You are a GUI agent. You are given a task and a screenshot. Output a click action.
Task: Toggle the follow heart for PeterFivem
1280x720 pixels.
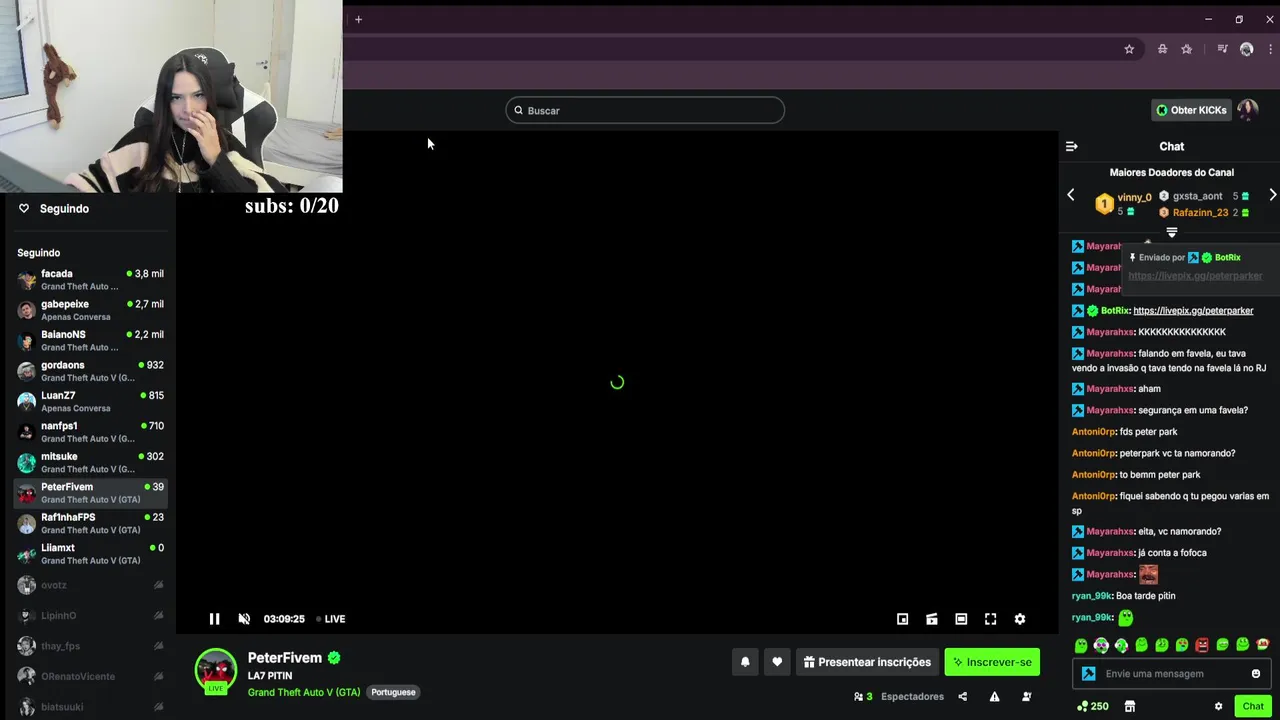coord(777,662)
